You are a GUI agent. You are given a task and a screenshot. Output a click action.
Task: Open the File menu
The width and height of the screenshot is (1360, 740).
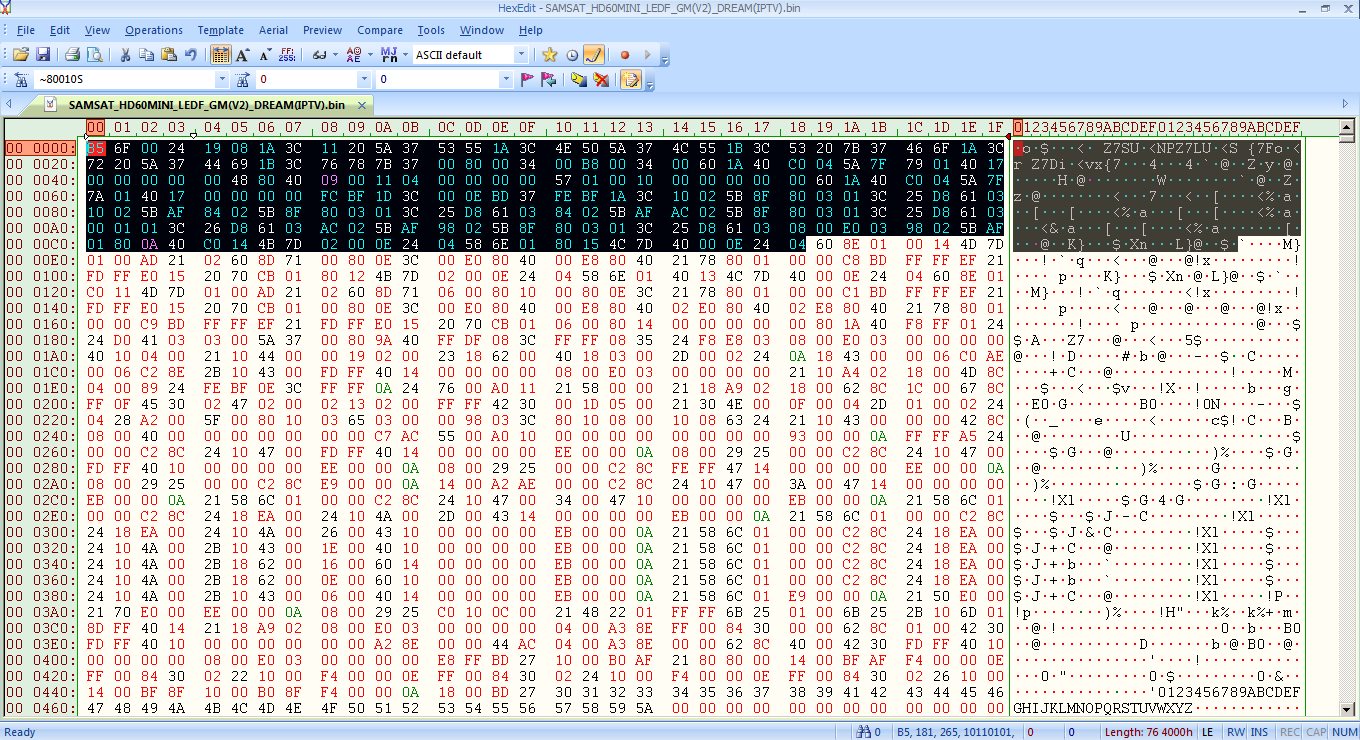coord(26,30)
